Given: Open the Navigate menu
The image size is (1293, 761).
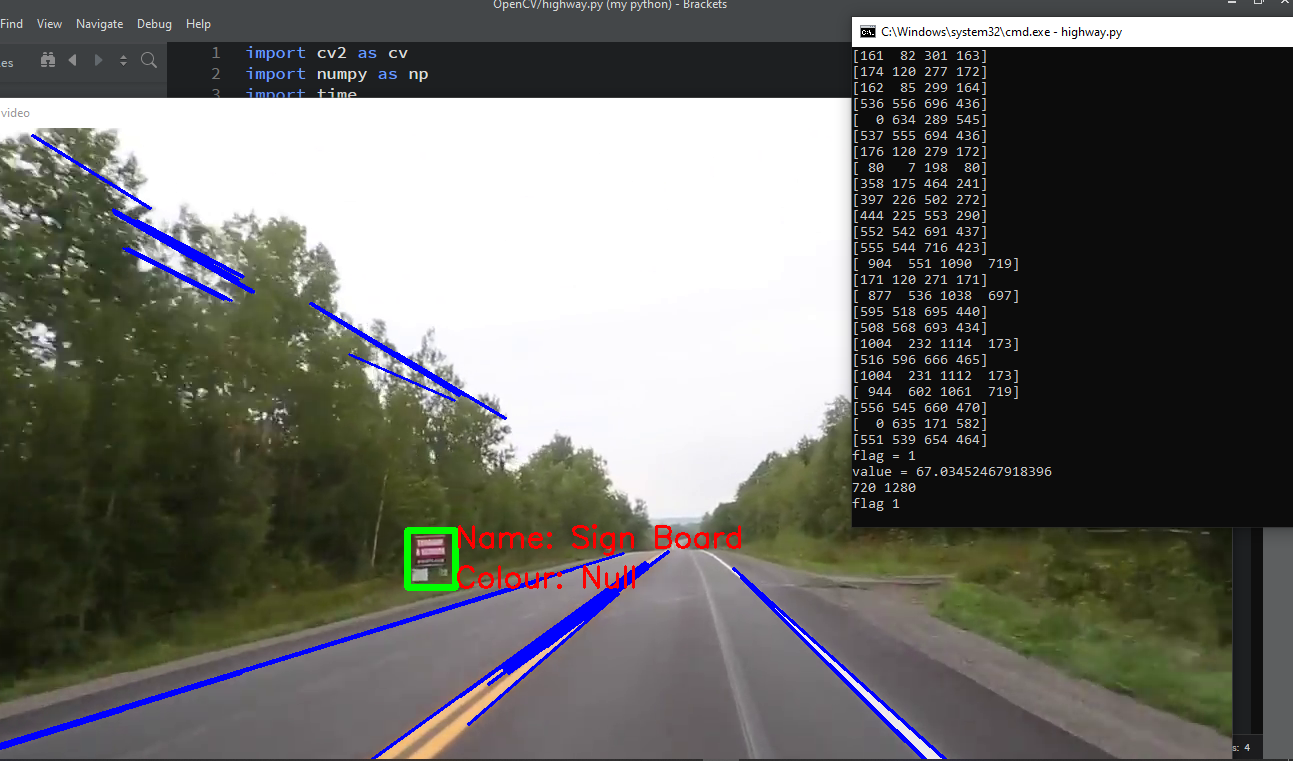Looking at the screenshot, I should pyautogui.click(x=100, y=23).
